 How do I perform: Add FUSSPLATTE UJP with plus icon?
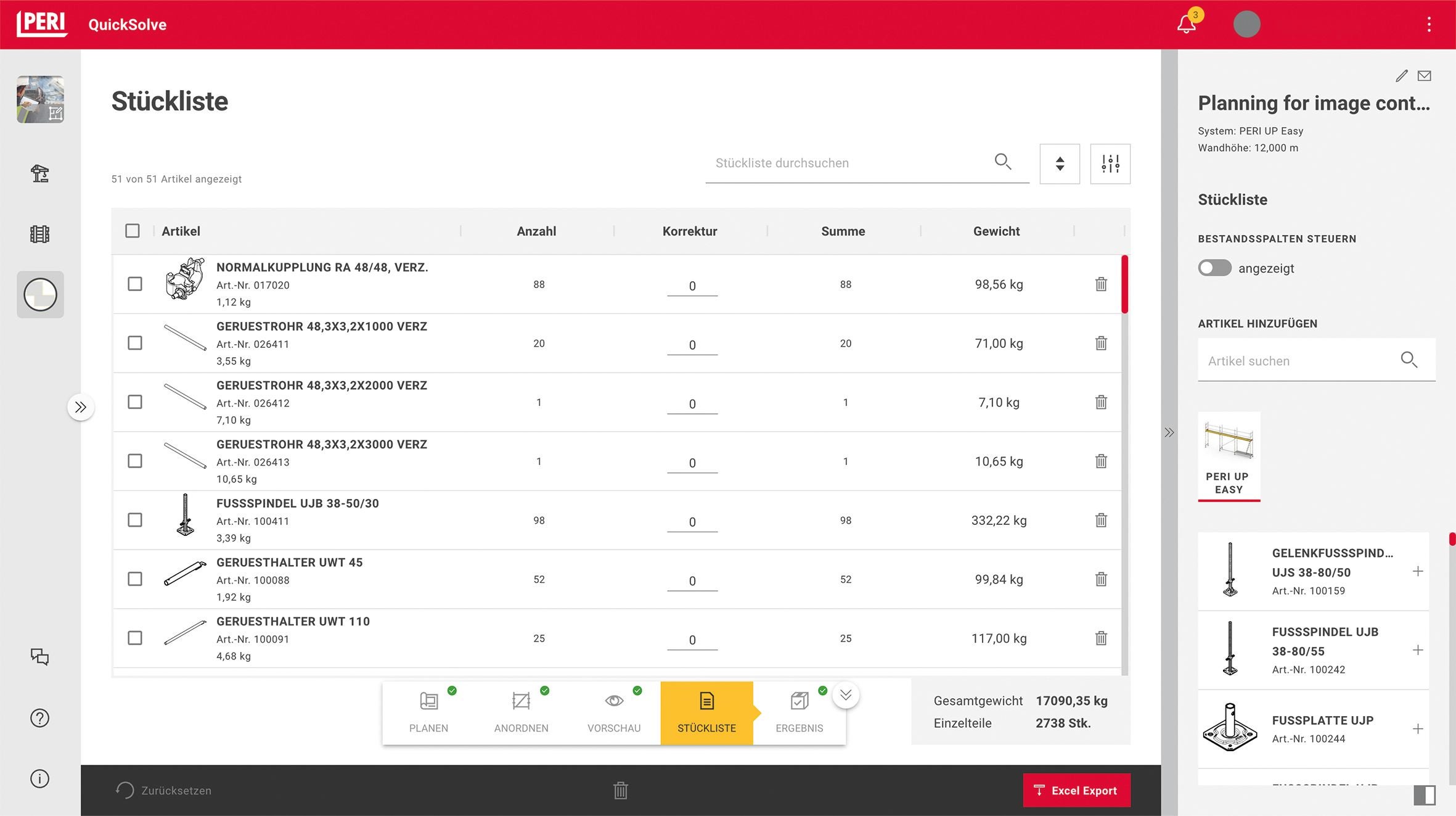point(1418,729)
